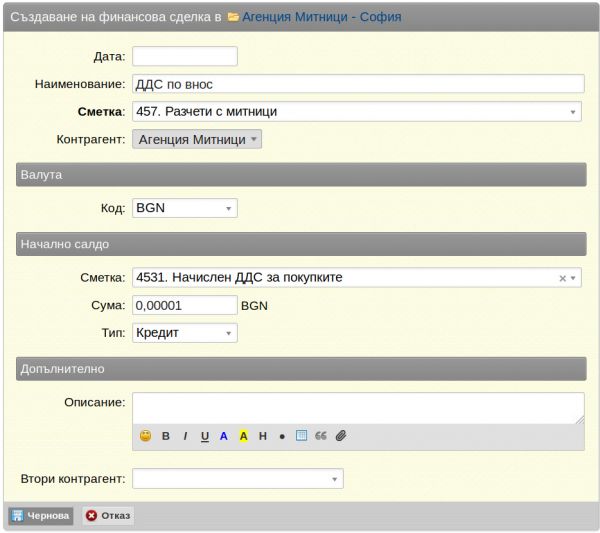Open the Тип Кредит dropdown
Screen dimensions: 600x533
(x=185, y=333)
